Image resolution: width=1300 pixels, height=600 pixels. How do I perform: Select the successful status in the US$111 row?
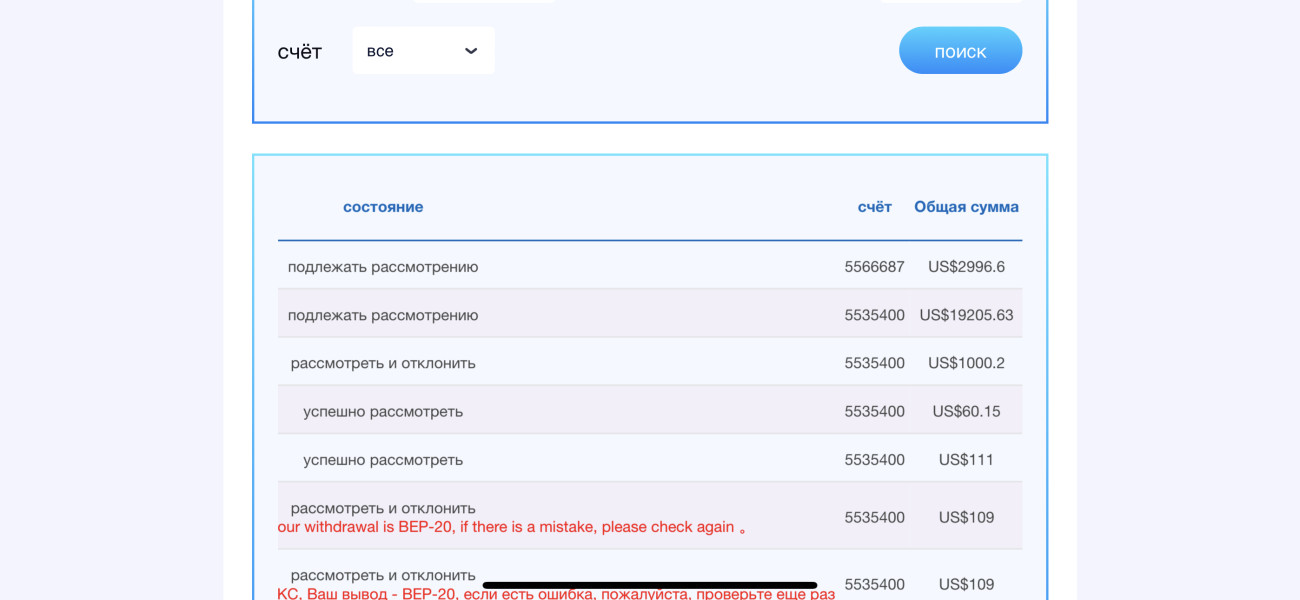tap(383, 460)
